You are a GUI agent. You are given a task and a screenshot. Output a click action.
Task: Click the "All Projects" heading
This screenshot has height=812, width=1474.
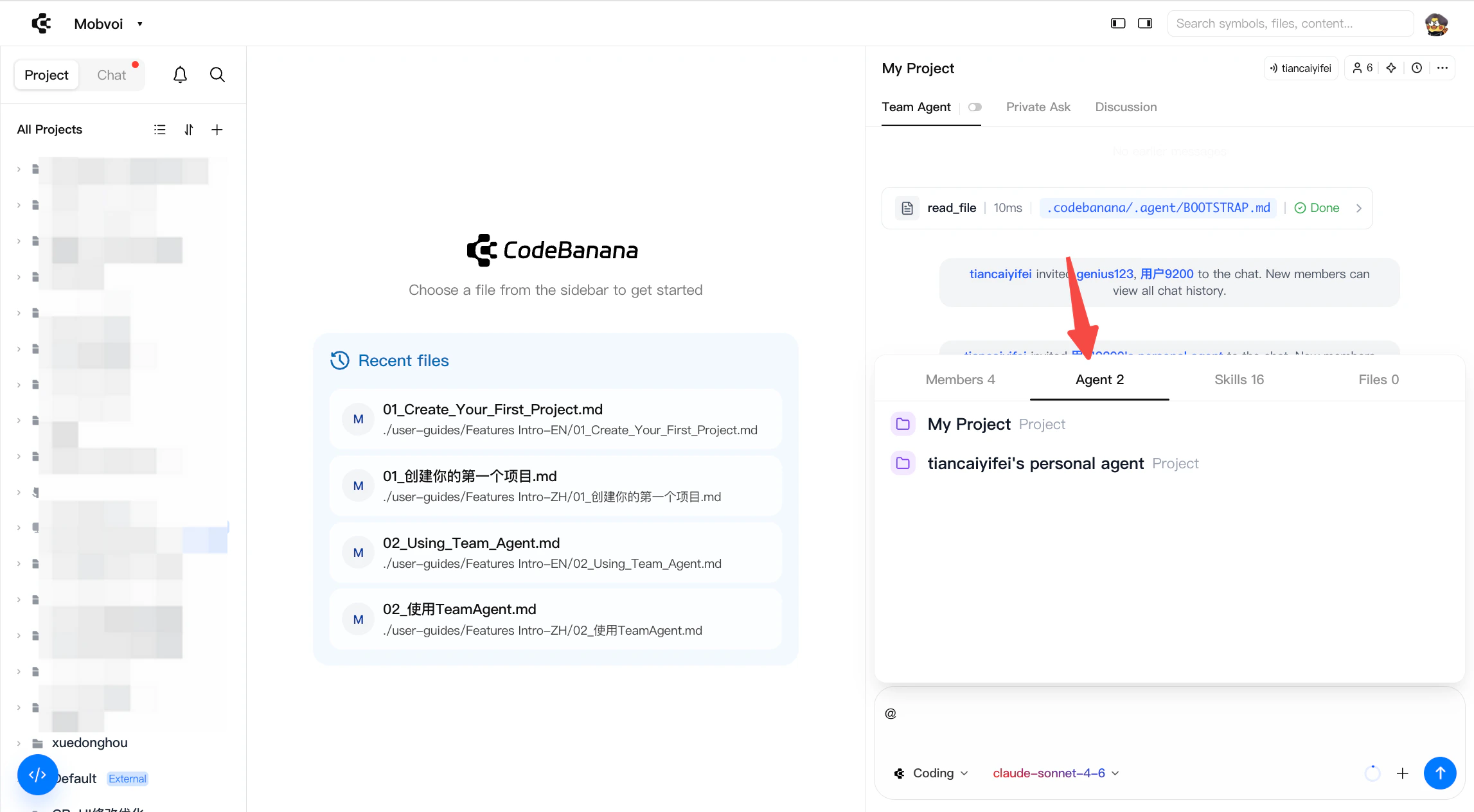click(49, 130)
